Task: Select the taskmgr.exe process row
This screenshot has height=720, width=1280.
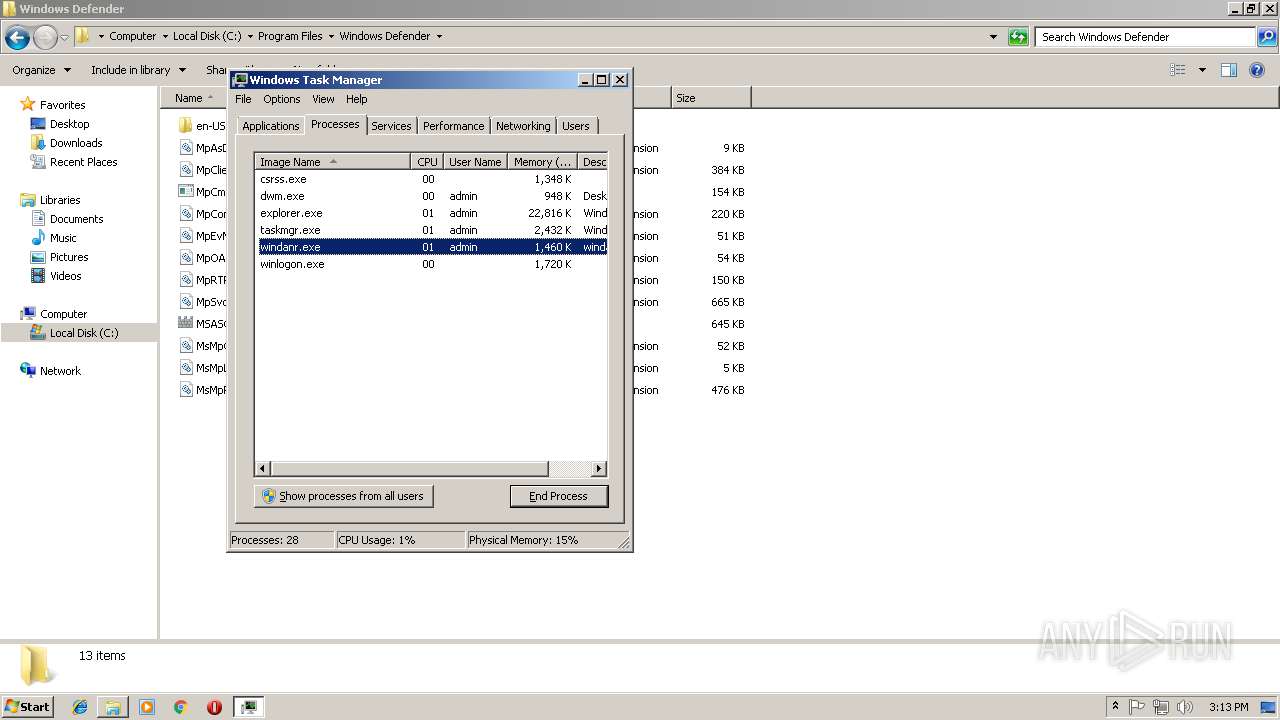Action: pos(432,230)
